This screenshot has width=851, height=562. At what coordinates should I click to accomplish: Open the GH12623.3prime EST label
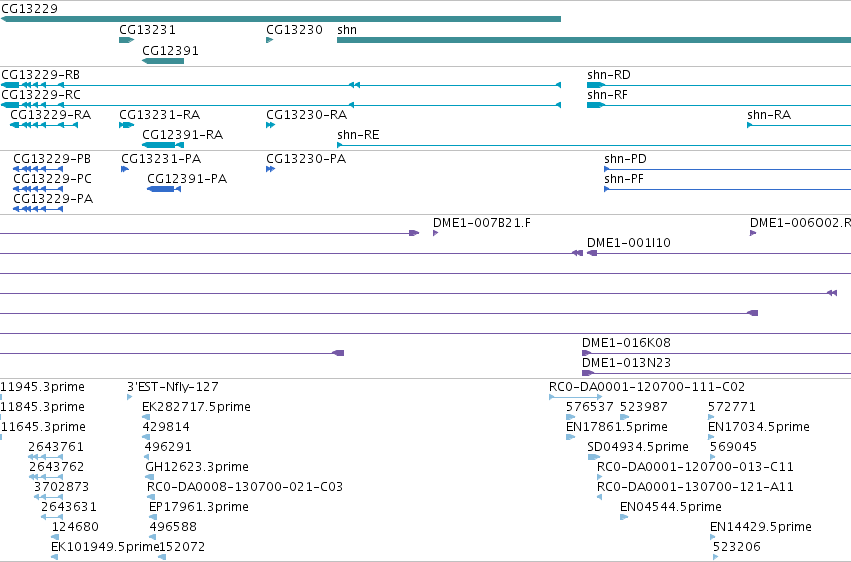(197, 467)
